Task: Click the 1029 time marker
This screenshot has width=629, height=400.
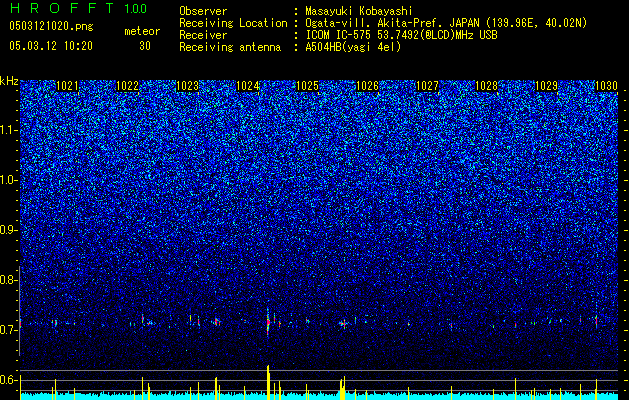Action: (x=547, y=86)
